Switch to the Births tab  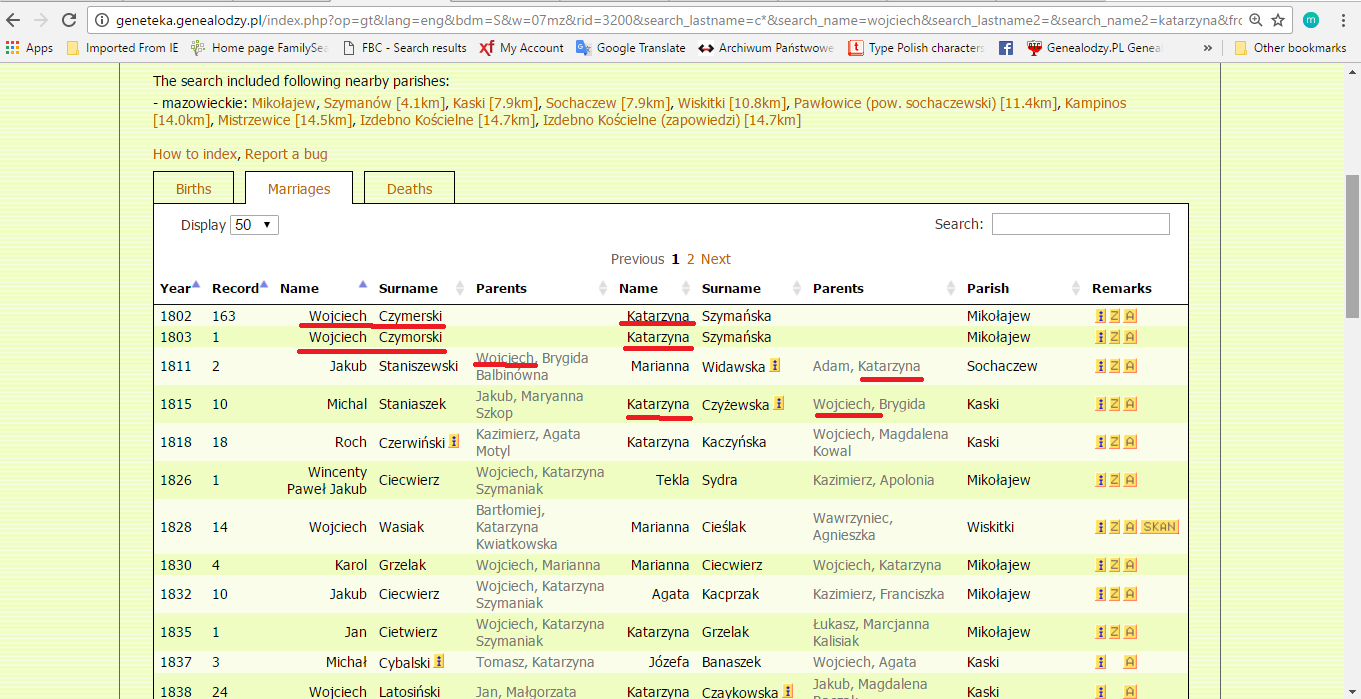194,189
